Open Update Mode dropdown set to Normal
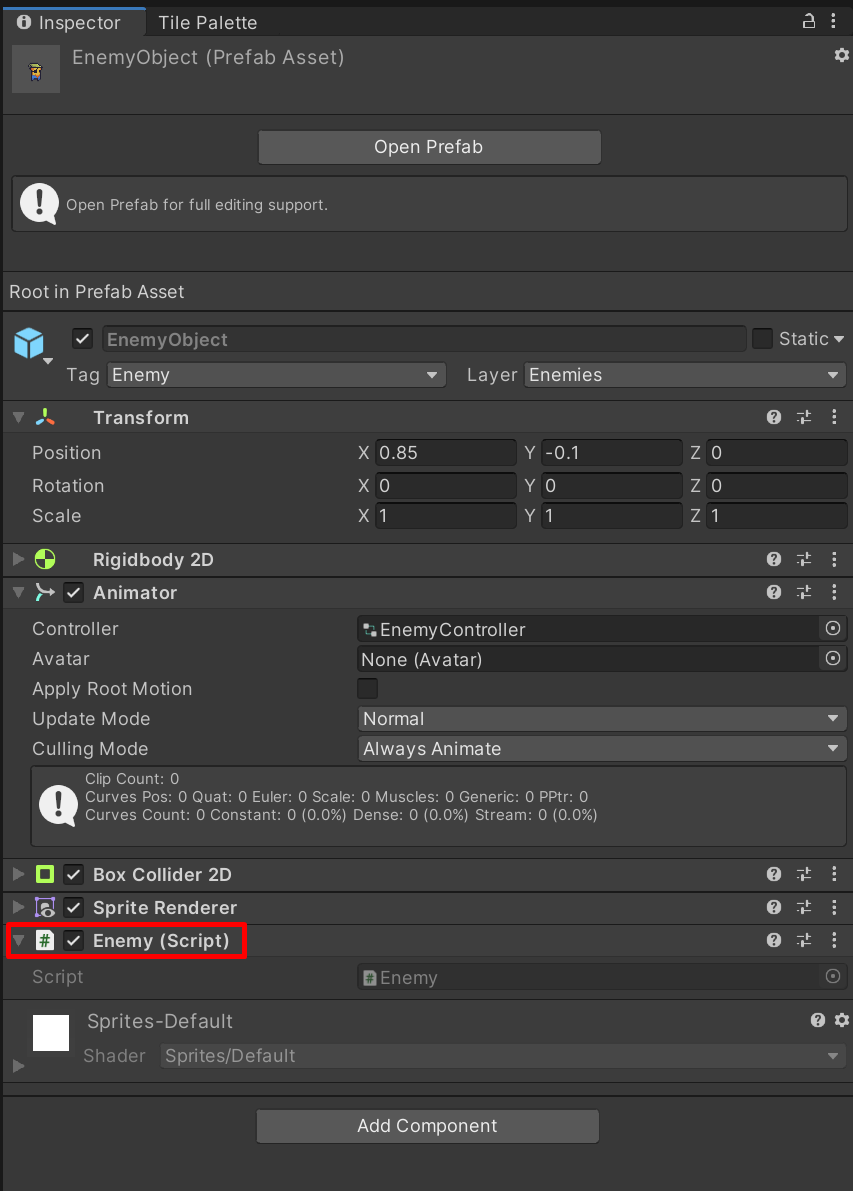 pyautogui.click(x=602, y=719)
